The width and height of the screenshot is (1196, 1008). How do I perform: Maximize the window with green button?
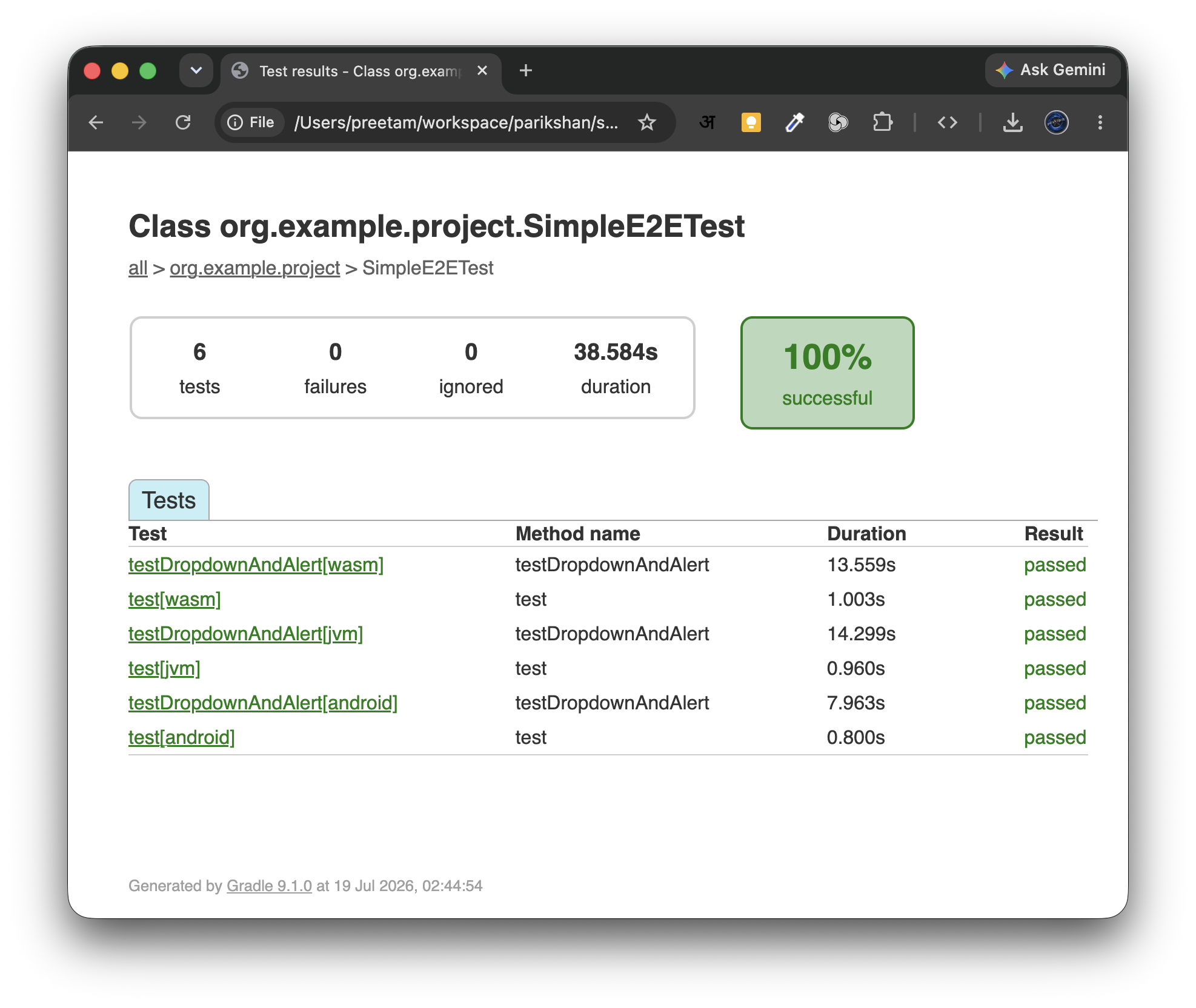tap(148, 71)
